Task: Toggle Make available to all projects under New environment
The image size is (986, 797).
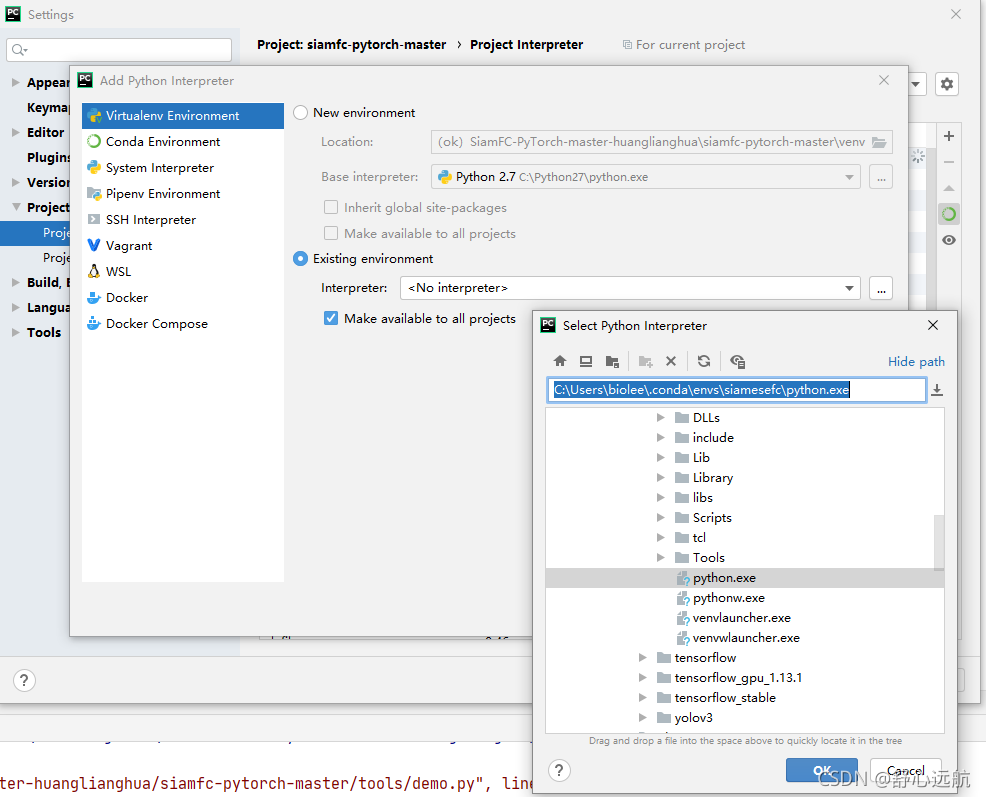Action: pyautogui.click(x=331, y=233)
